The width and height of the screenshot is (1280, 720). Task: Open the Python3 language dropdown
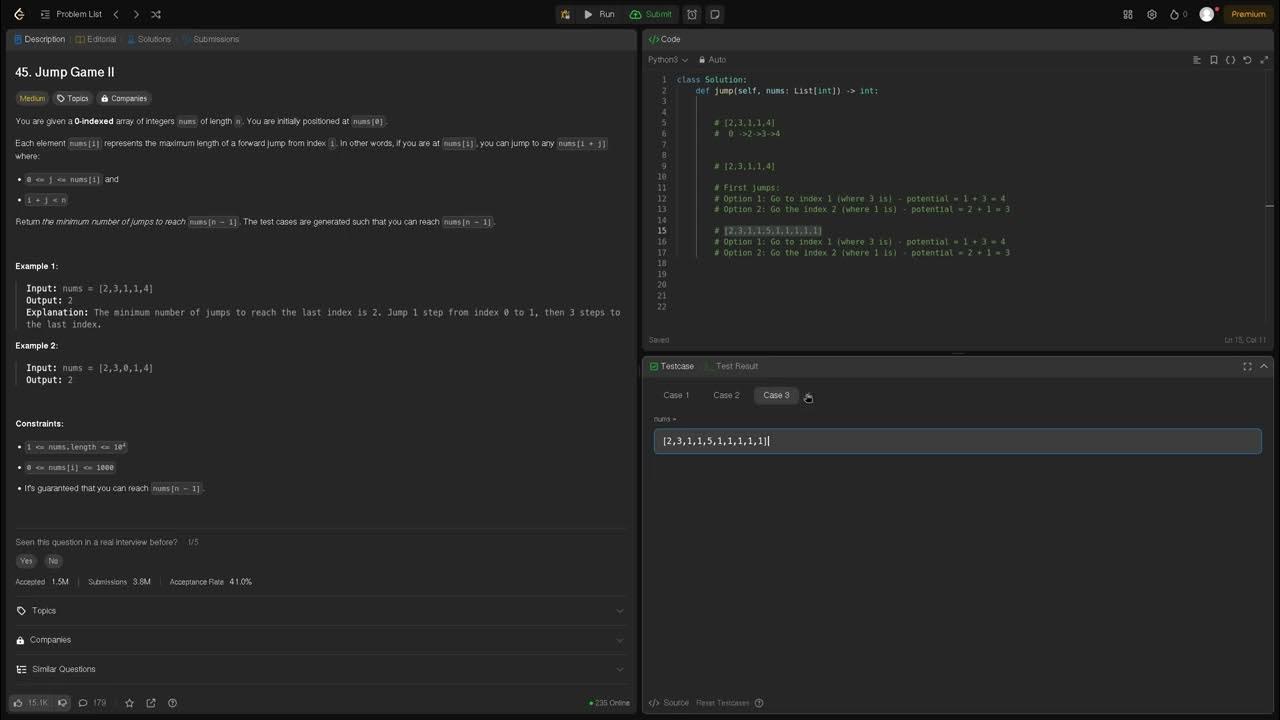click(668, 60)
